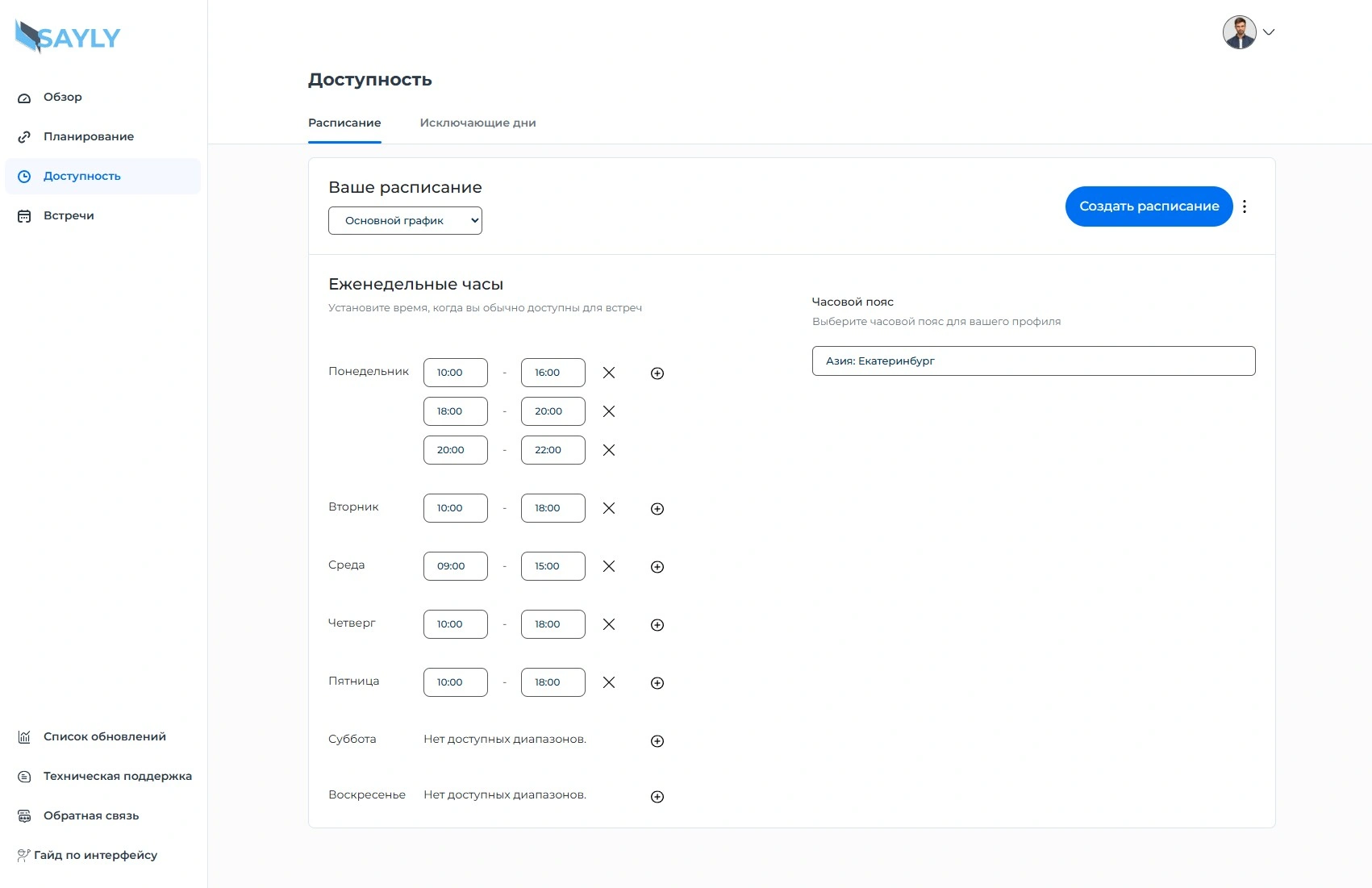Delete Monday 20:00–22:00 interval
This screenshot has height=888, width=1372.
point(609,450)
